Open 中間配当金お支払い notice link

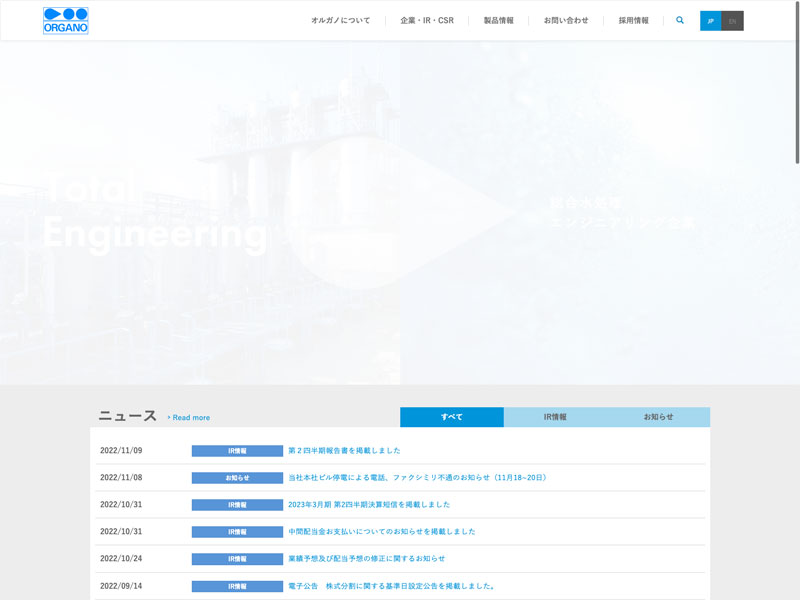point(381,532)
